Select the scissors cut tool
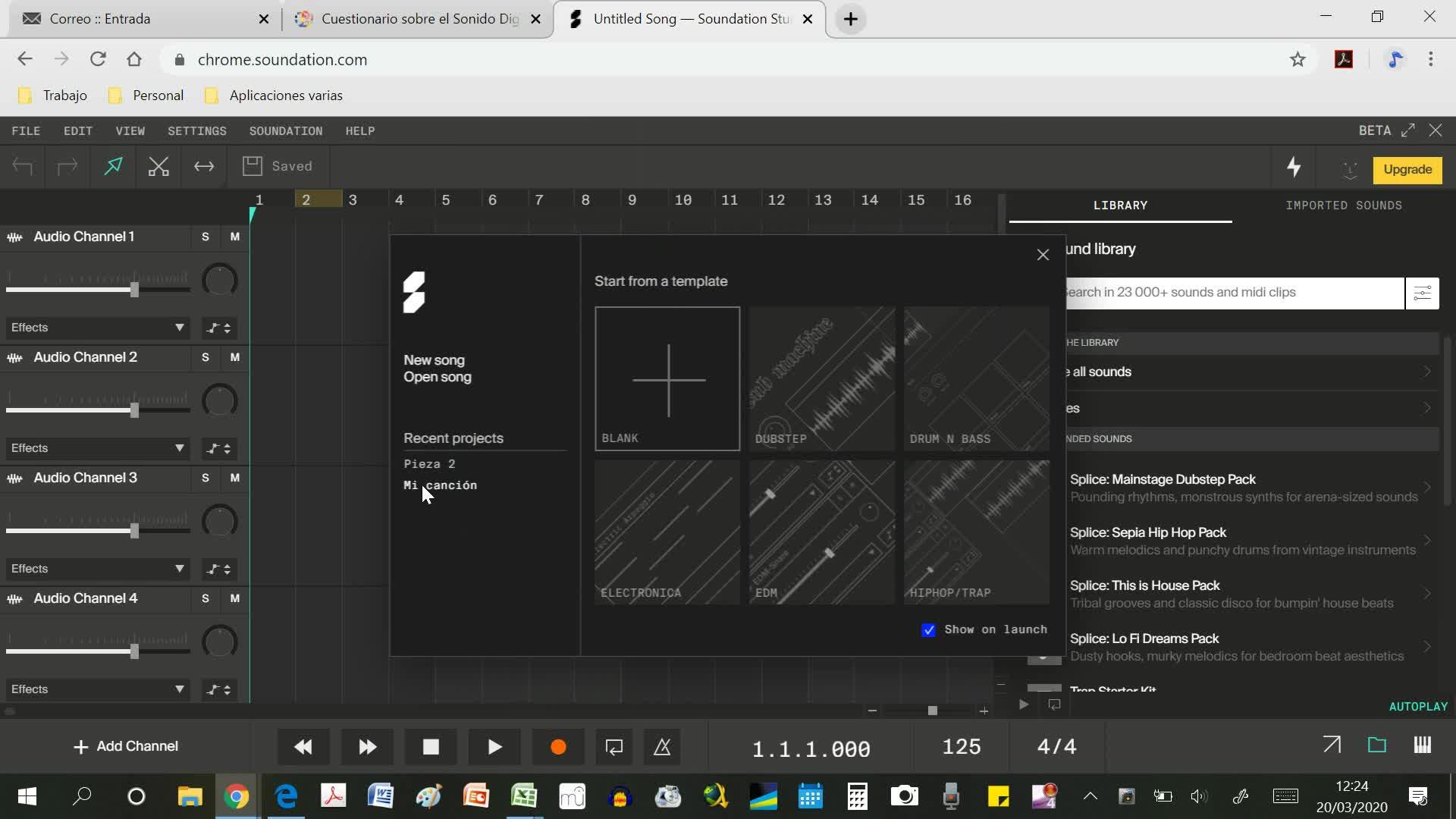The height and width of the screenshot is (819, 1456). (x=158, y=167)
